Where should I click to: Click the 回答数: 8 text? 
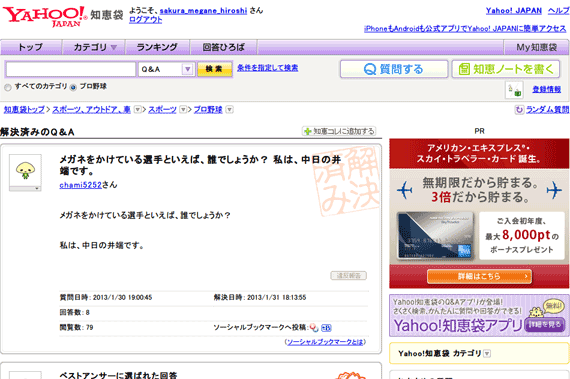click(75, 313)
